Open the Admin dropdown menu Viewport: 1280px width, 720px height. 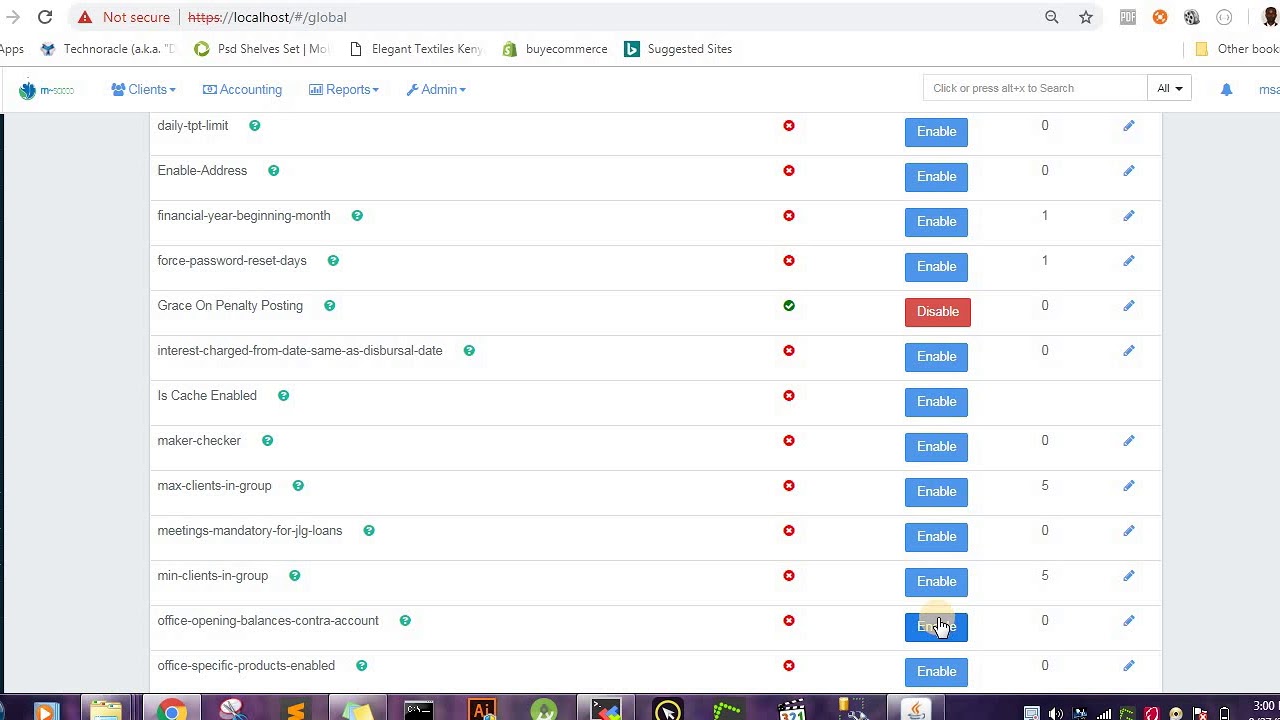436,90
